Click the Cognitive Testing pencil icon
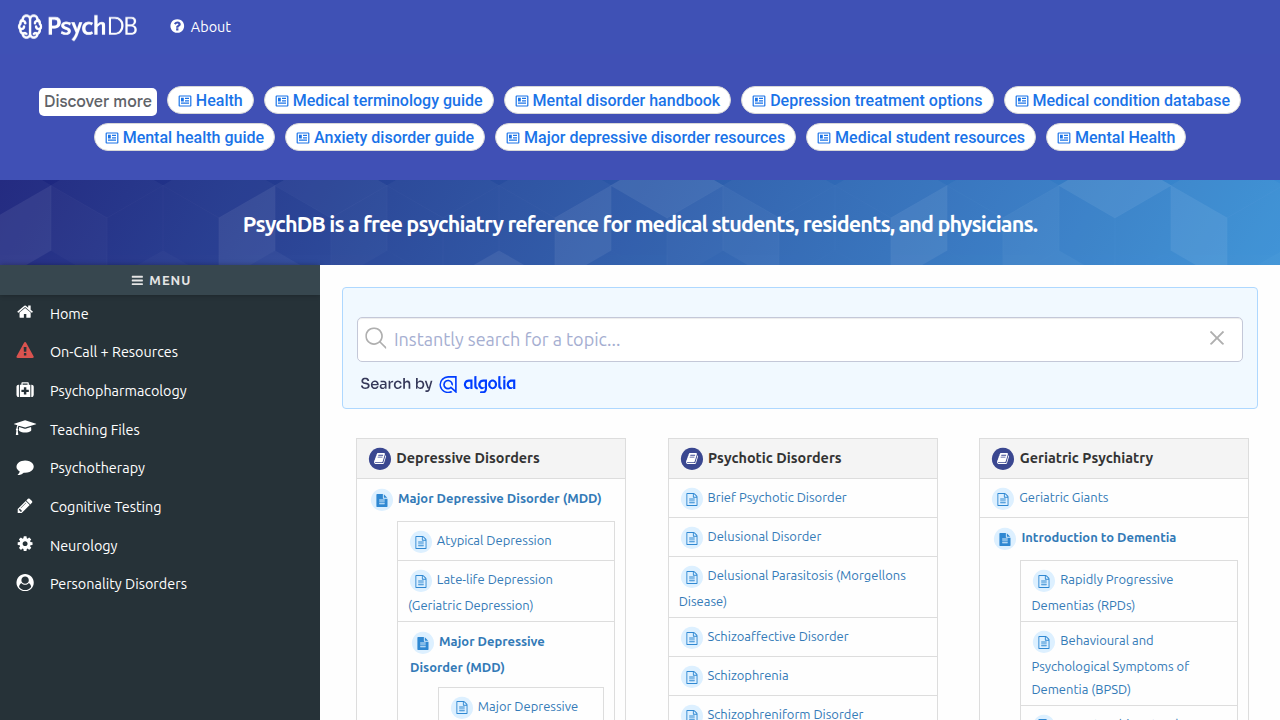The height and width of the screenshot is (720, 1280). (25, 506)
